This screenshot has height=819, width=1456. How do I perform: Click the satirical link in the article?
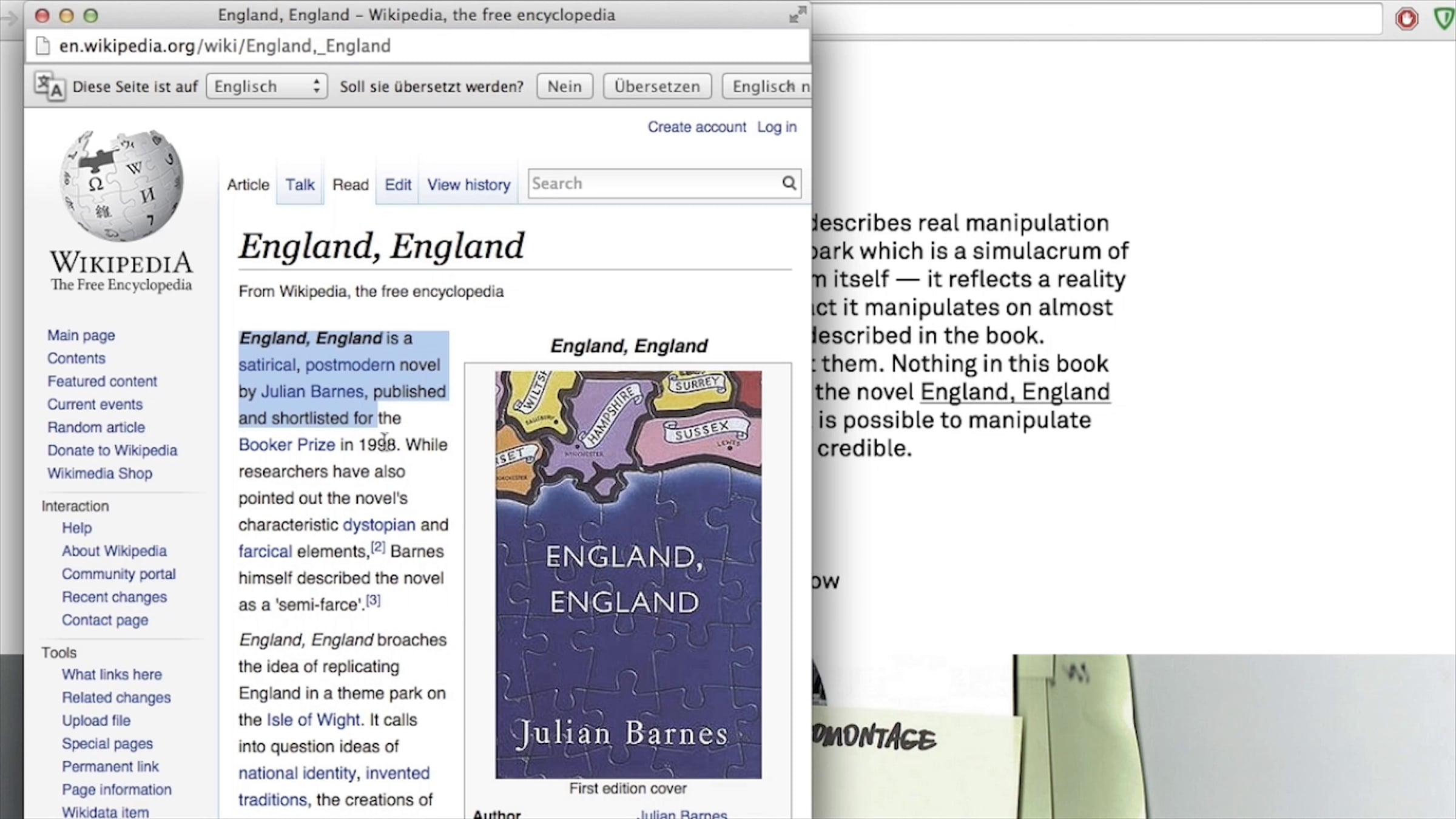click(267, 365)
